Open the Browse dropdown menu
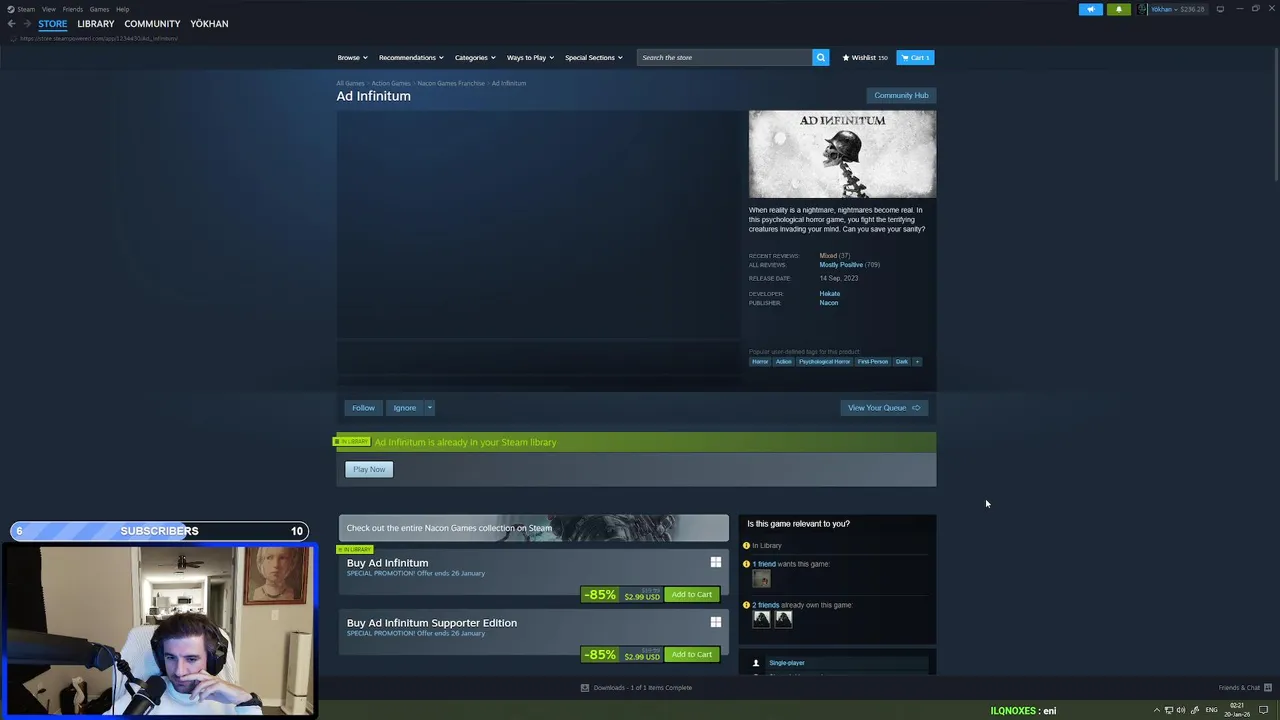The image size is (1280, 720). [352, 57]
